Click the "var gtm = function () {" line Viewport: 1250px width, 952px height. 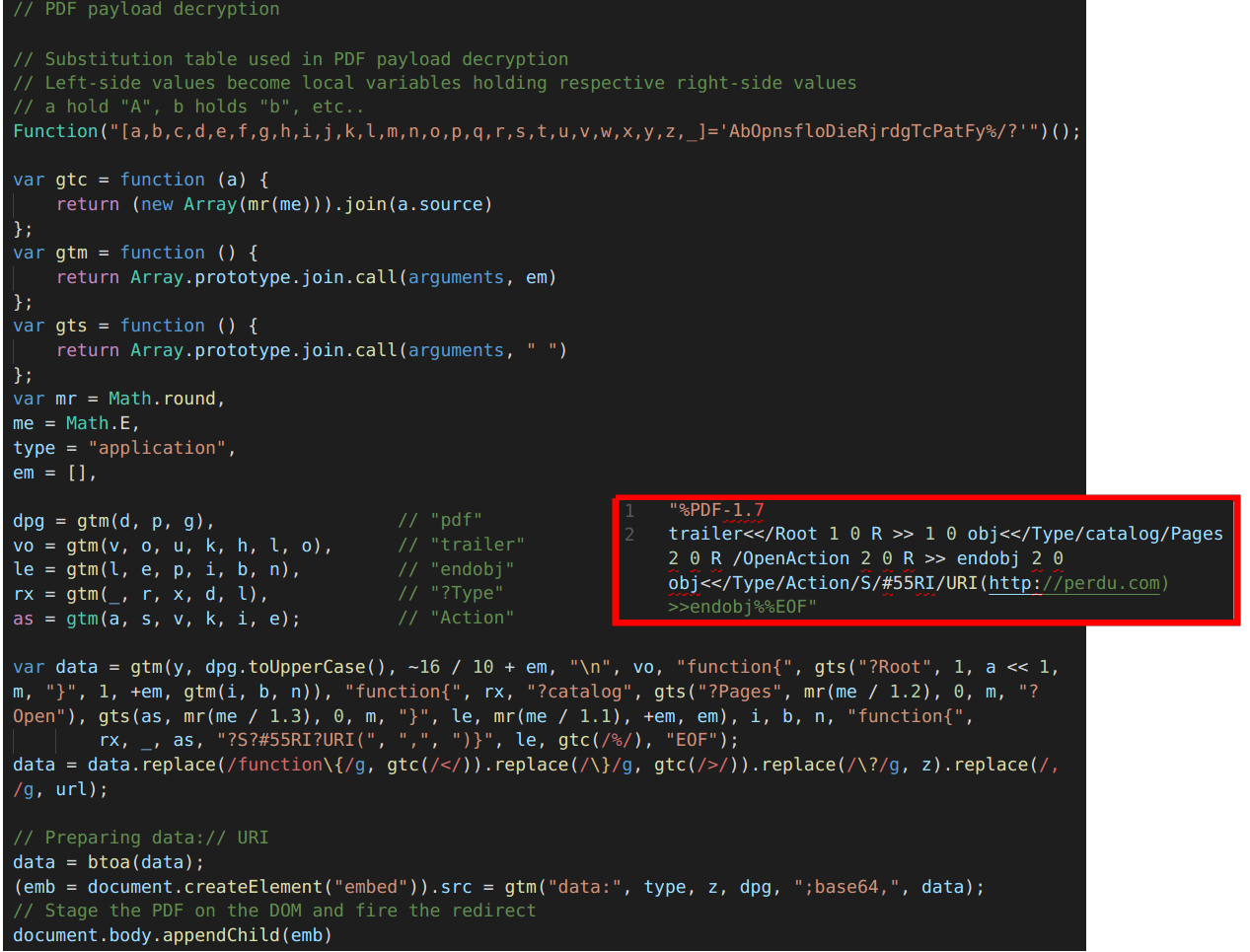(135, 253)
